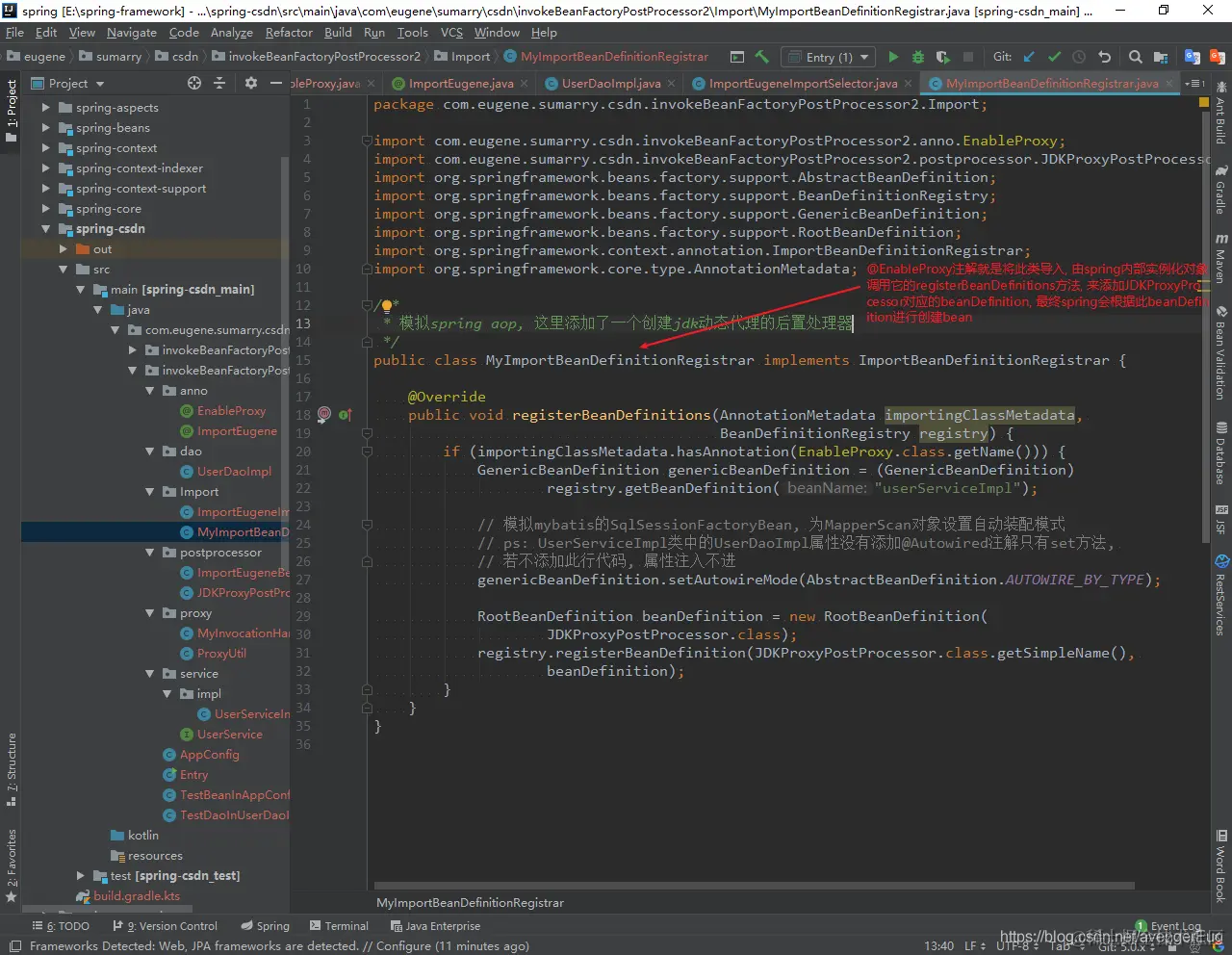Click Git update project arrow
Image resolution: width=1232 pixels, height=955 pixels.
point(1029,57)
